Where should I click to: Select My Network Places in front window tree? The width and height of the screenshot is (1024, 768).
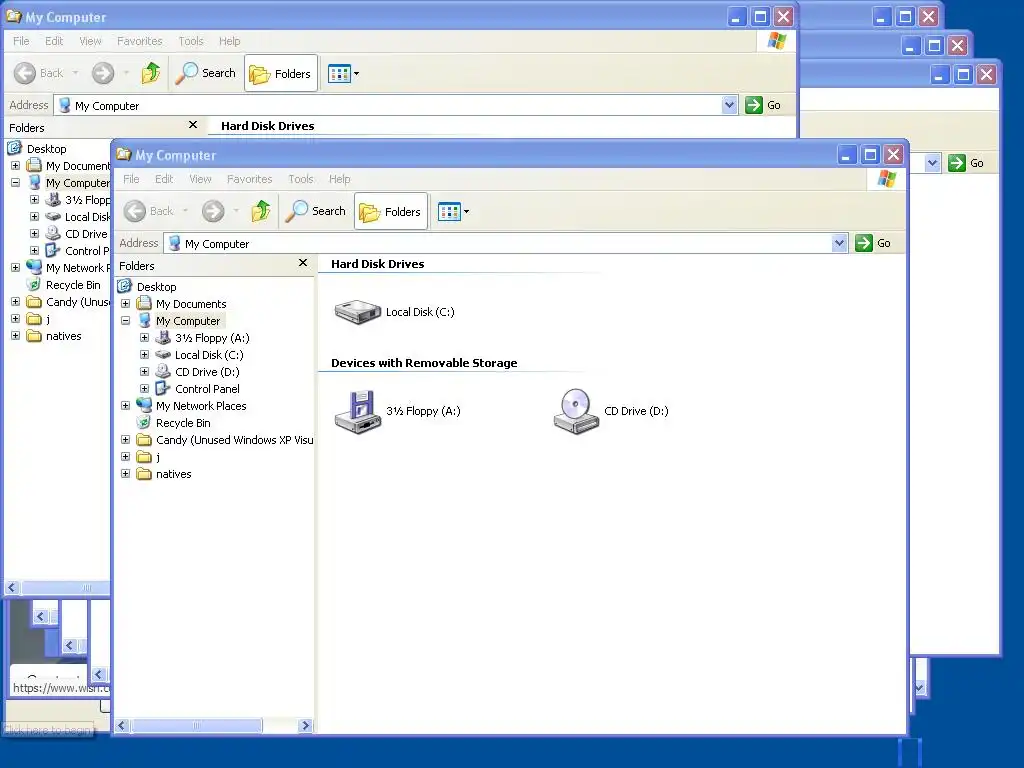pyautogui.click(x=201, y=406)
